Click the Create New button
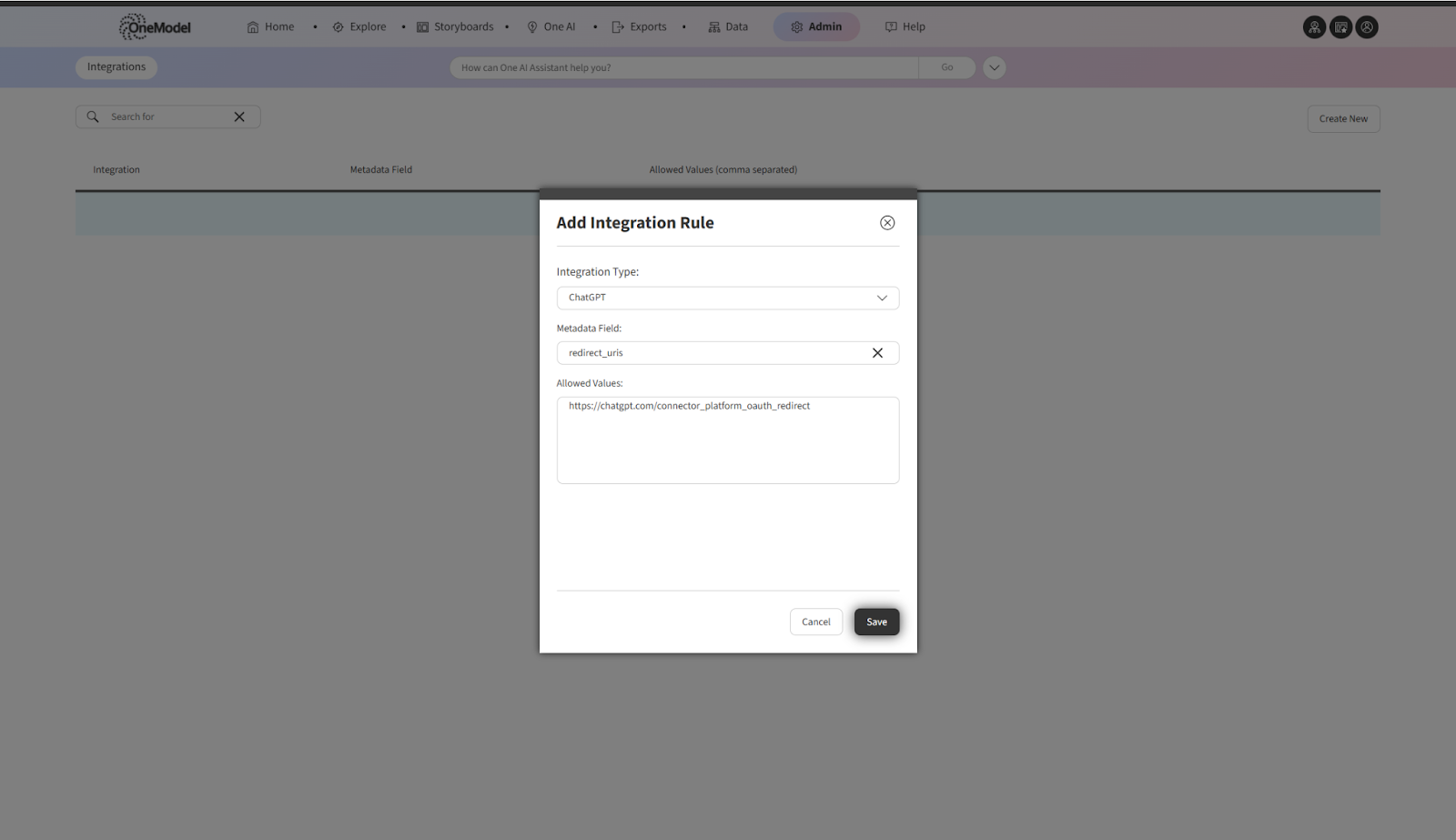Viewport: 1456px width, 840px height. click(1343, 119)
